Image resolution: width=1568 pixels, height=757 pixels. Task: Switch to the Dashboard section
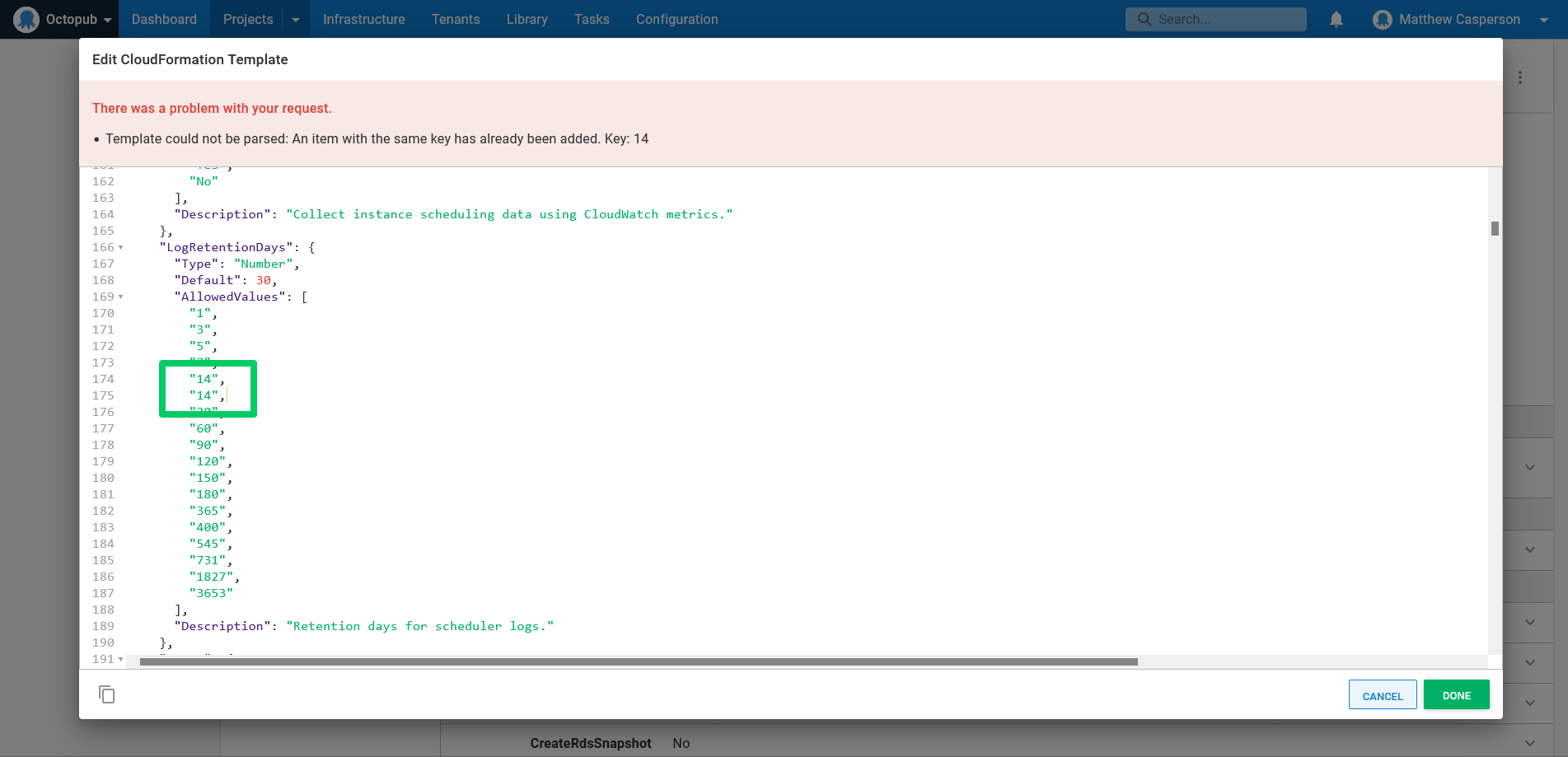point(164,19)
